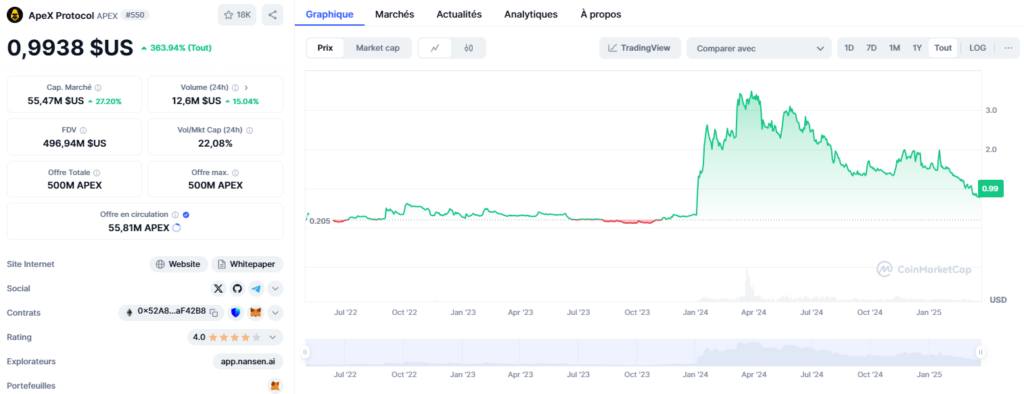Click the green 0.99 current price label
This screenshot has height=394, width=1024.
[x=990, y=189]
